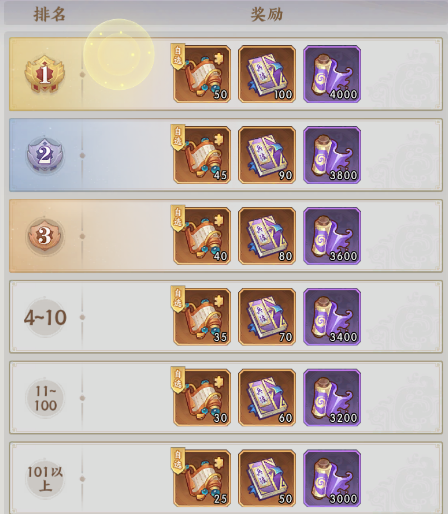Click the rank 2 book reward showing 90
The image size is (448, 514).
point(267,155)
